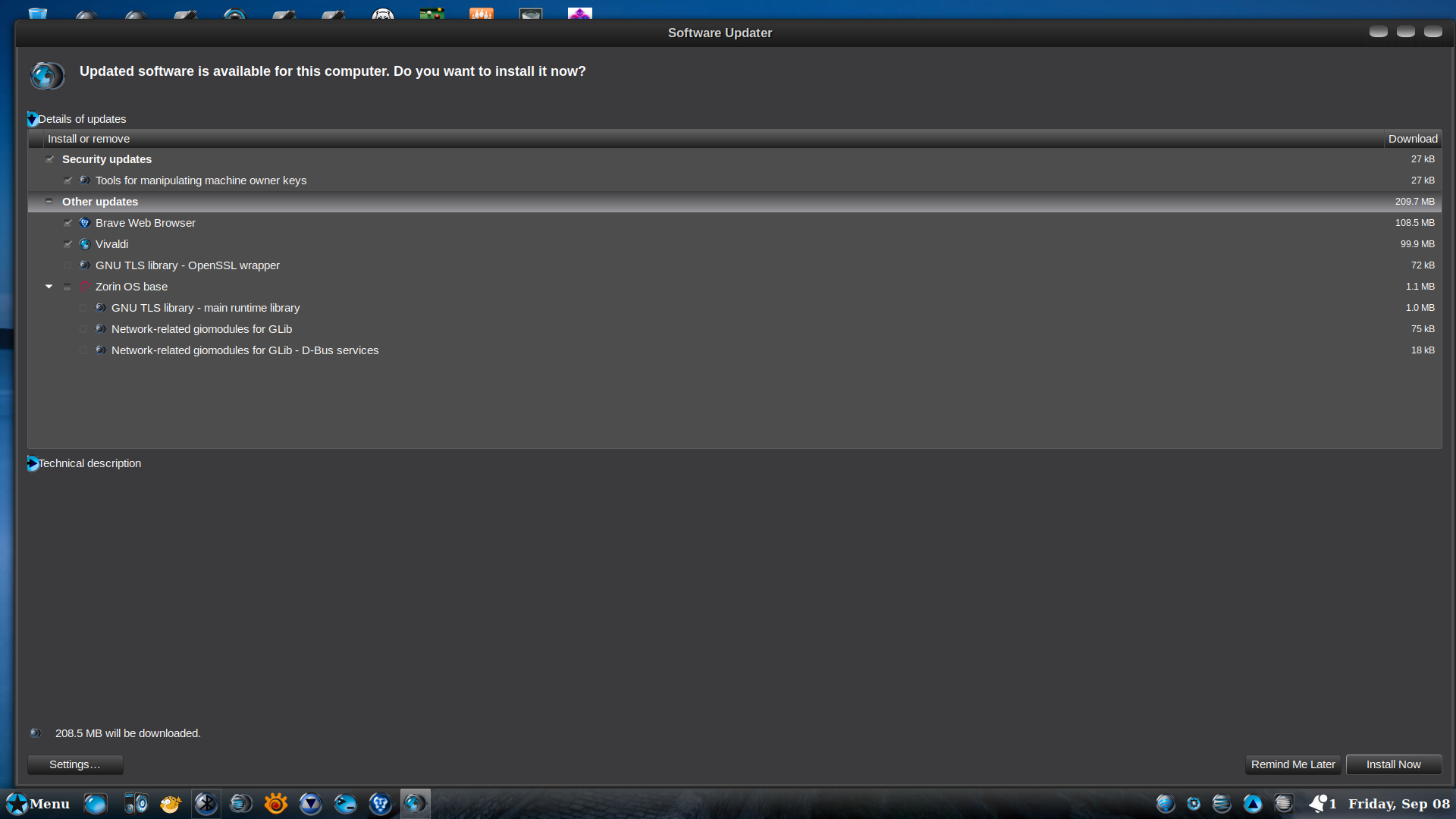Click the 'Download' column header
The width and height of the screenshot is (1456, 819).
pyautogui.click(x=1413, y=139)
